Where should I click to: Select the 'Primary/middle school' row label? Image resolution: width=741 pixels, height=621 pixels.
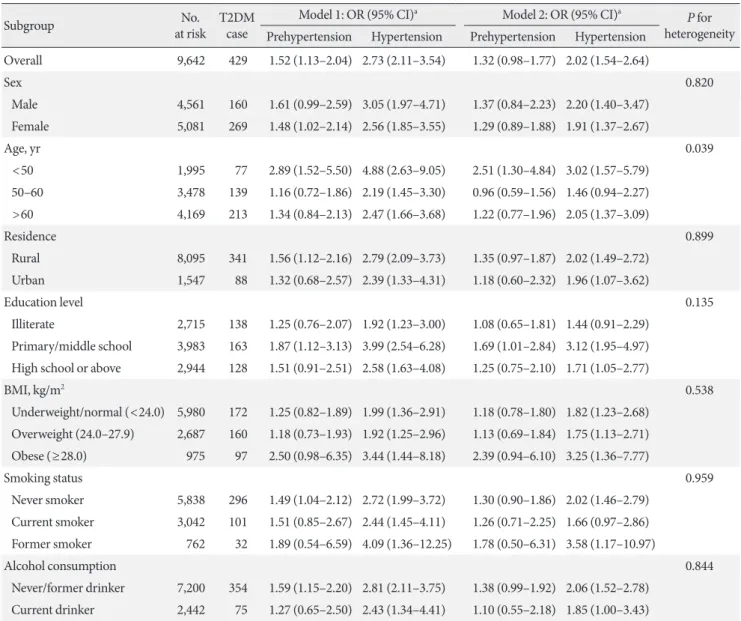(71, 346)
